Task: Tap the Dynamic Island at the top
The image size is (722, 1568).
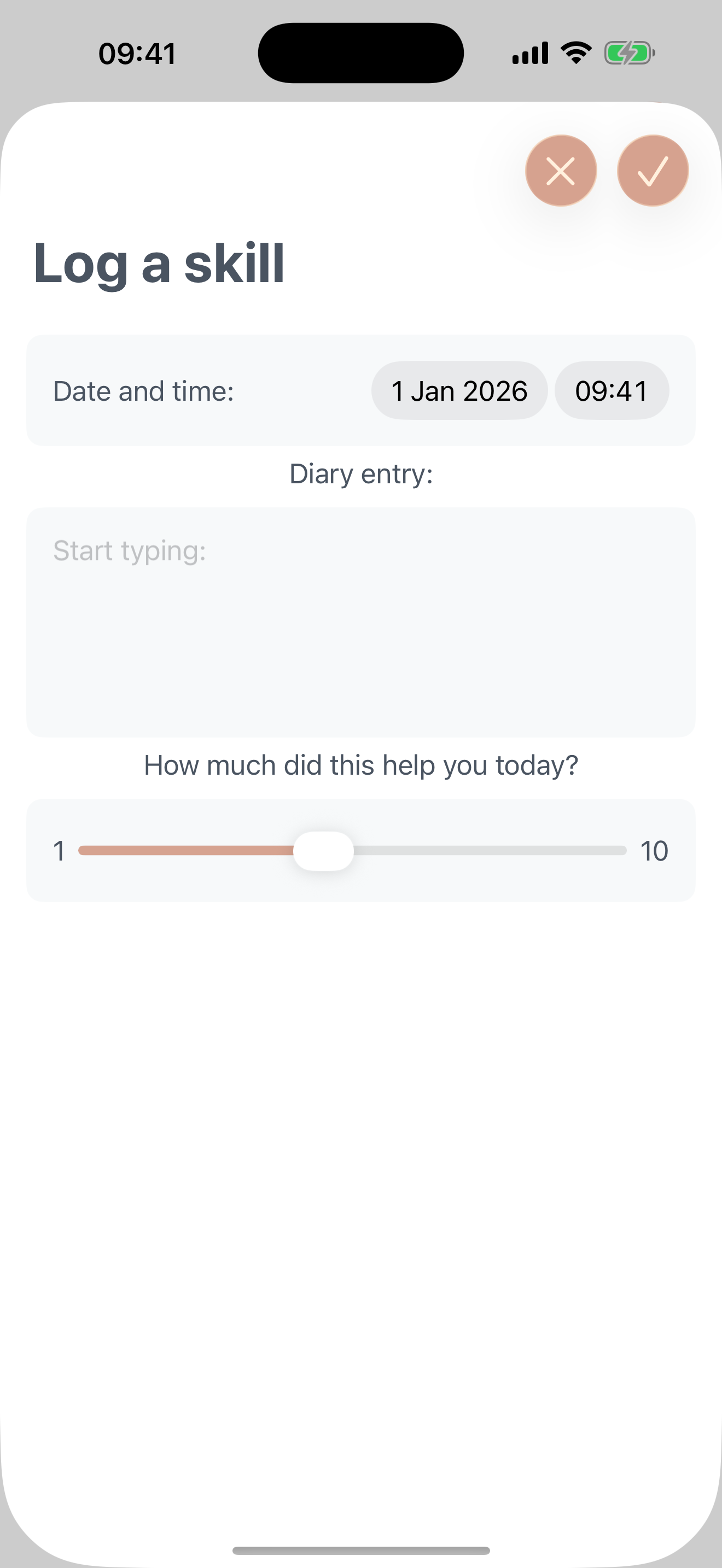Action: point(360,53)
